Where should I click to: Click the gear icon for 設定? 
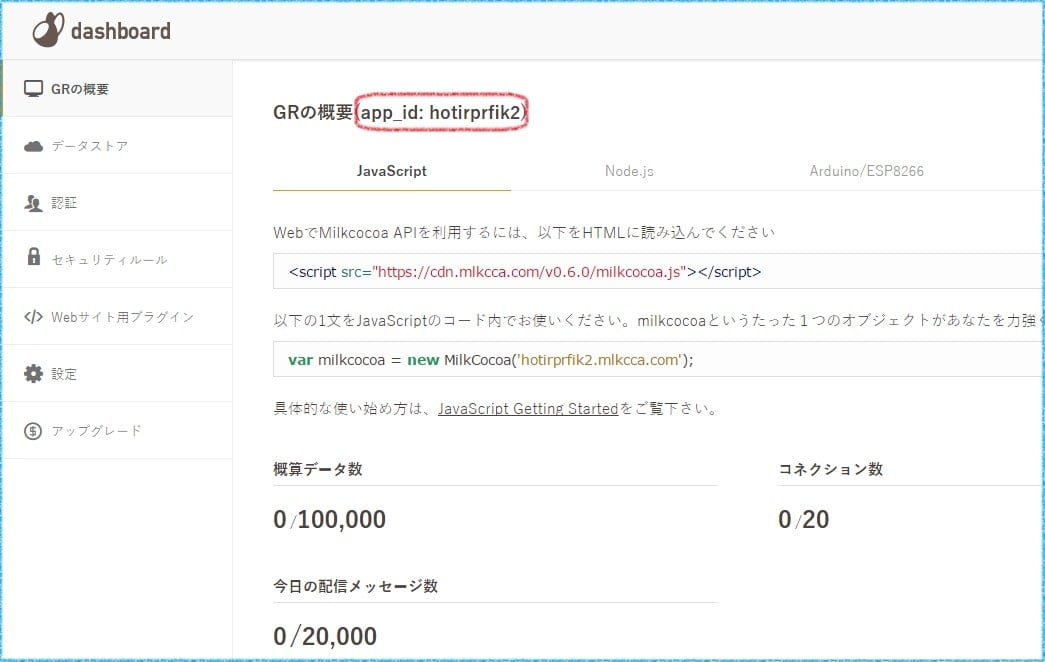pos(34,374)
